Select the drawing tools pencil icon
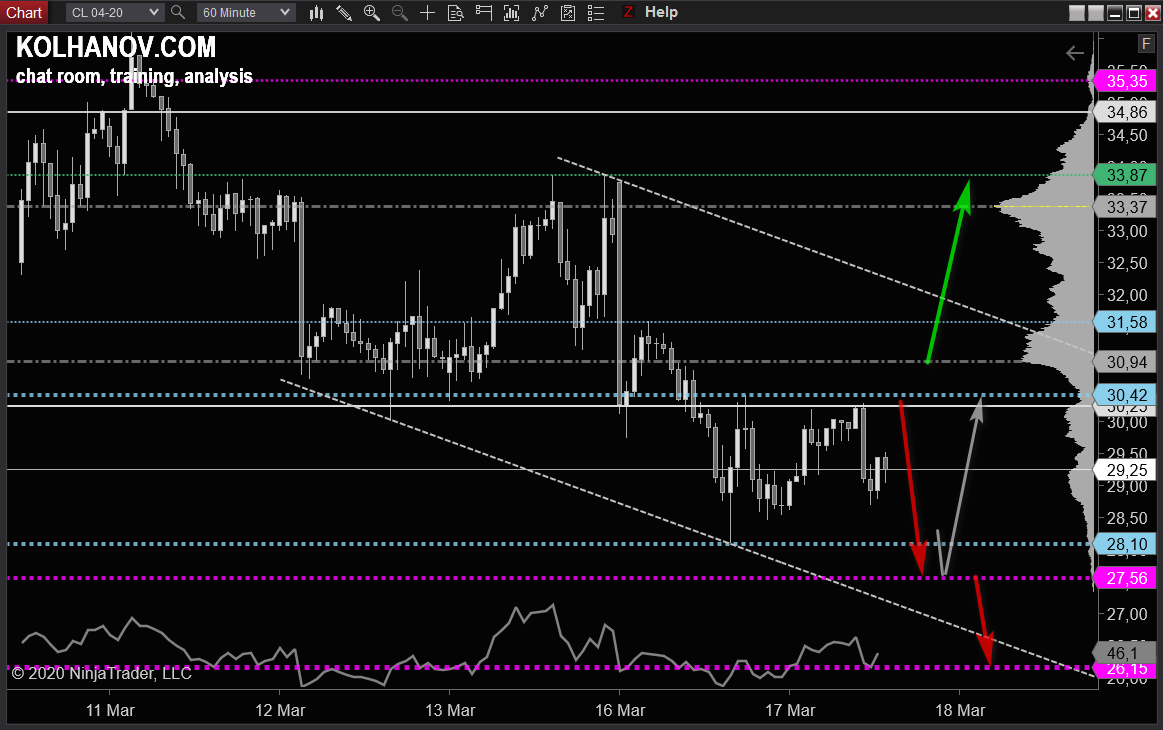Image resolution: width=1163 pixels, height=730 pixels. point(343,13)
